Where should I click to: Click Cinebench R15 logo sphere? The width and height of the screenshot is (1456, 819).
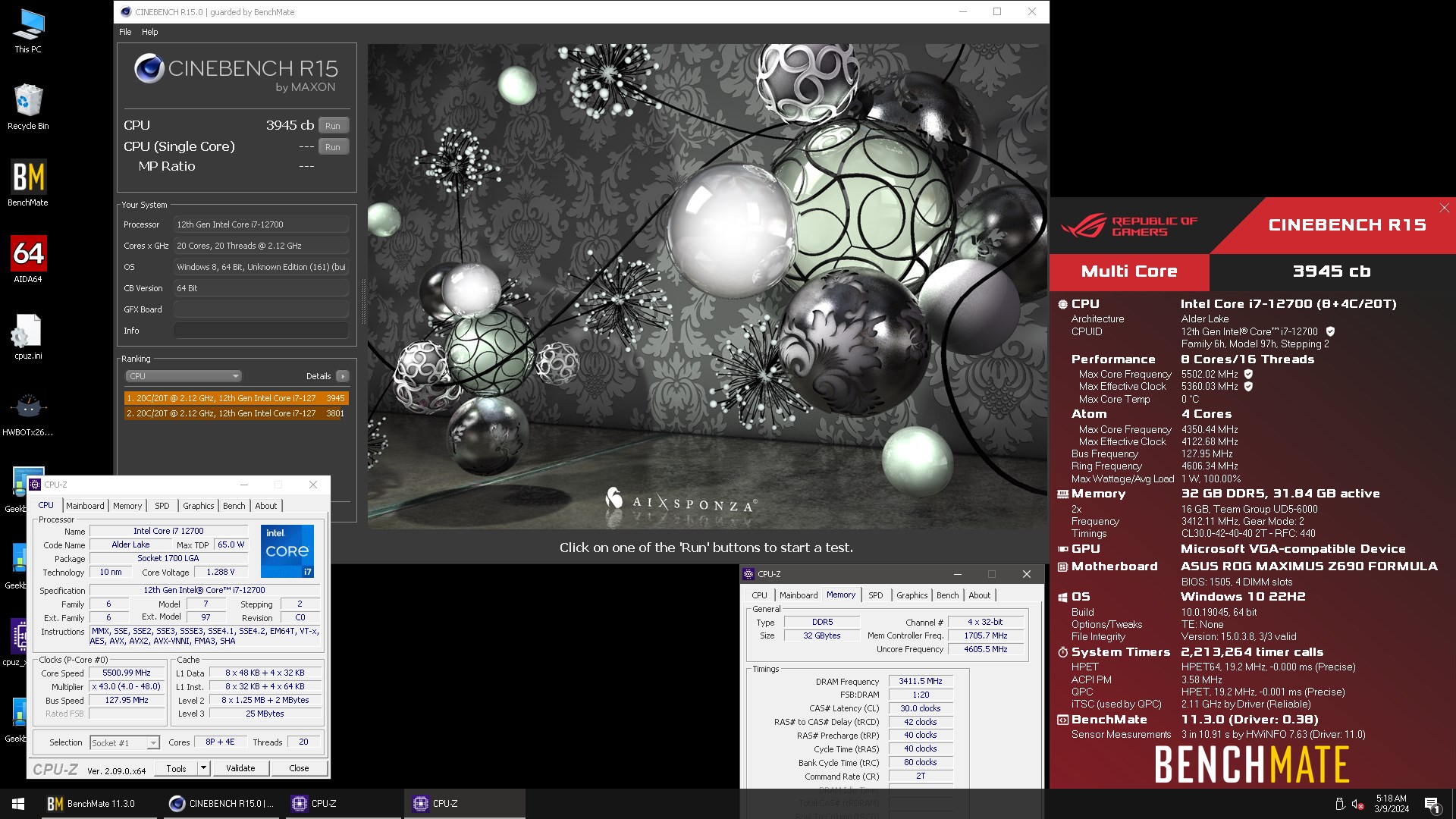coord(149,69)
